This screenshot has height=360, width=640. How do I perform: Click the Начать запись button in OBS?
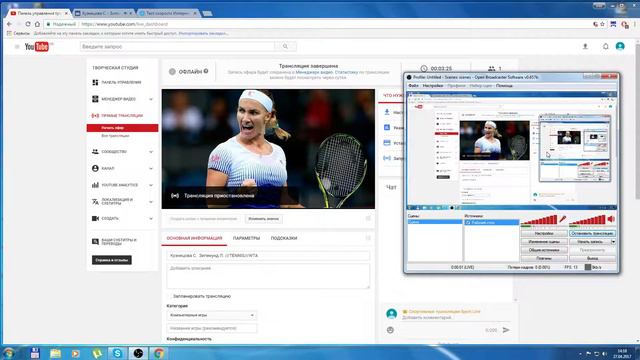tap(590, 242)
